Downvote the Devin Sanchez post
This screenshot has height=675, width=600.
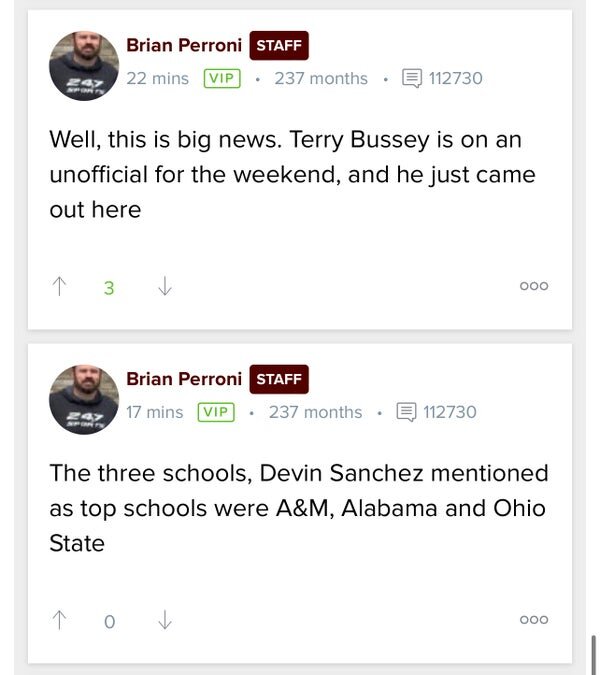165,620
